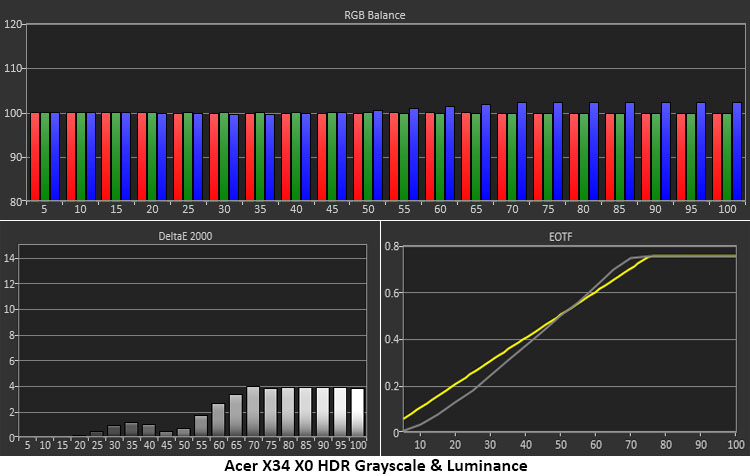Click the x-axis label 50 in DeltaE chart
Viewport: 750px width, 476px height.
184,445
